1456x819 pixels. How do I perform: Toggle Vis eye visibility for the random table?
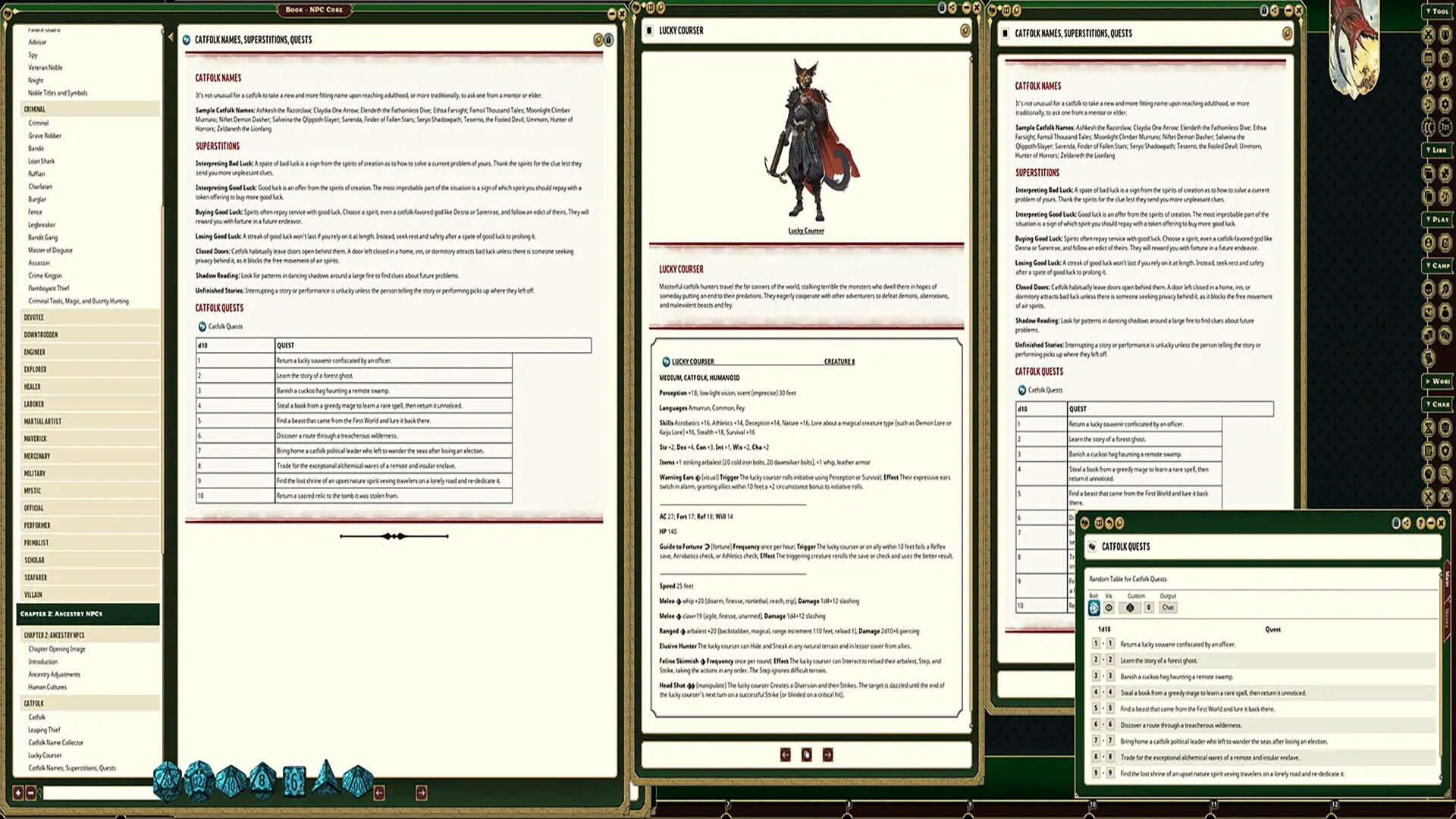(1109, 607)
